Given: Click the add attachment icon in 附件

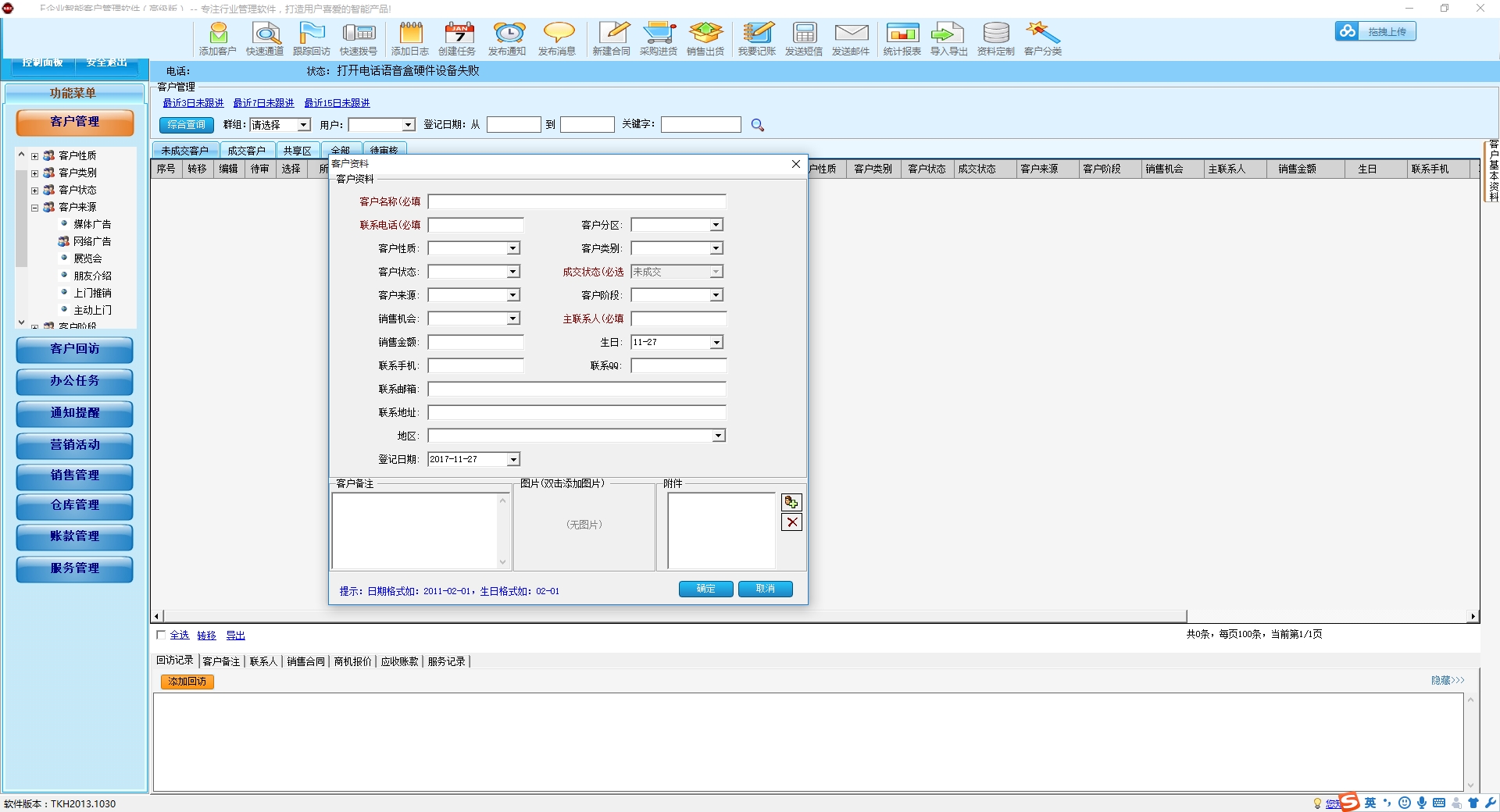Looking at the screenshot, I should pyautogui.click(x=791, y=502).
